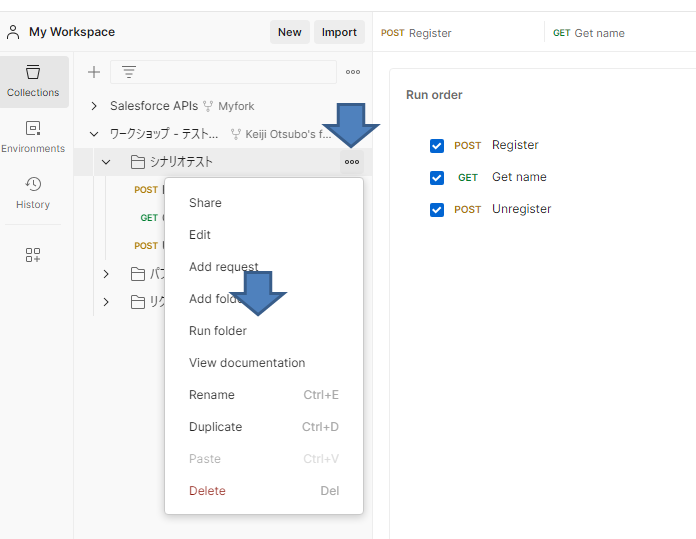The image size is (696, 539).
Task: Click the folder icon of シナリオテスト
Action: tap(138, 162)
